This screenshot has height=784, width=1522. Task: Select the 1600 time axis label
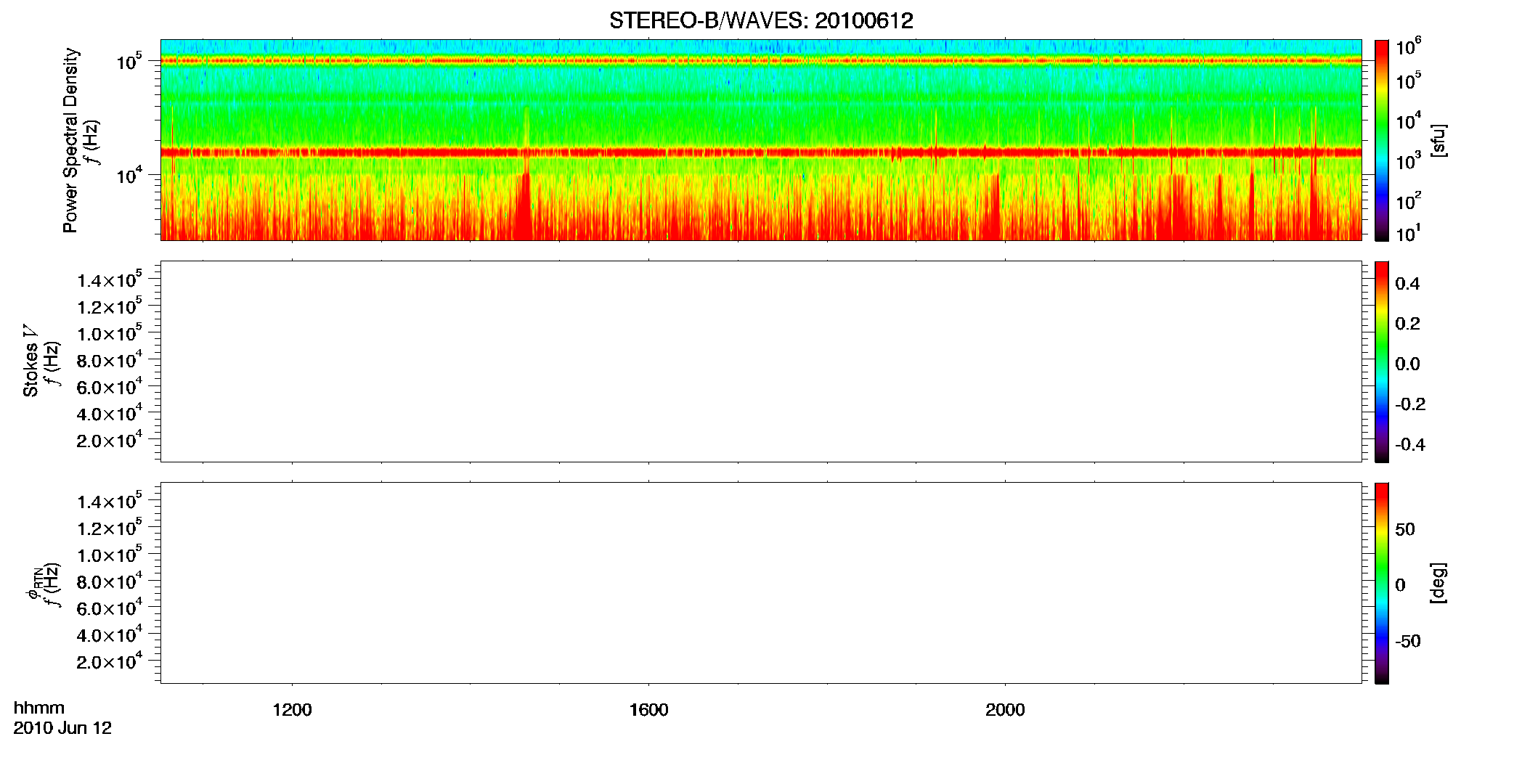pos(648,710)
